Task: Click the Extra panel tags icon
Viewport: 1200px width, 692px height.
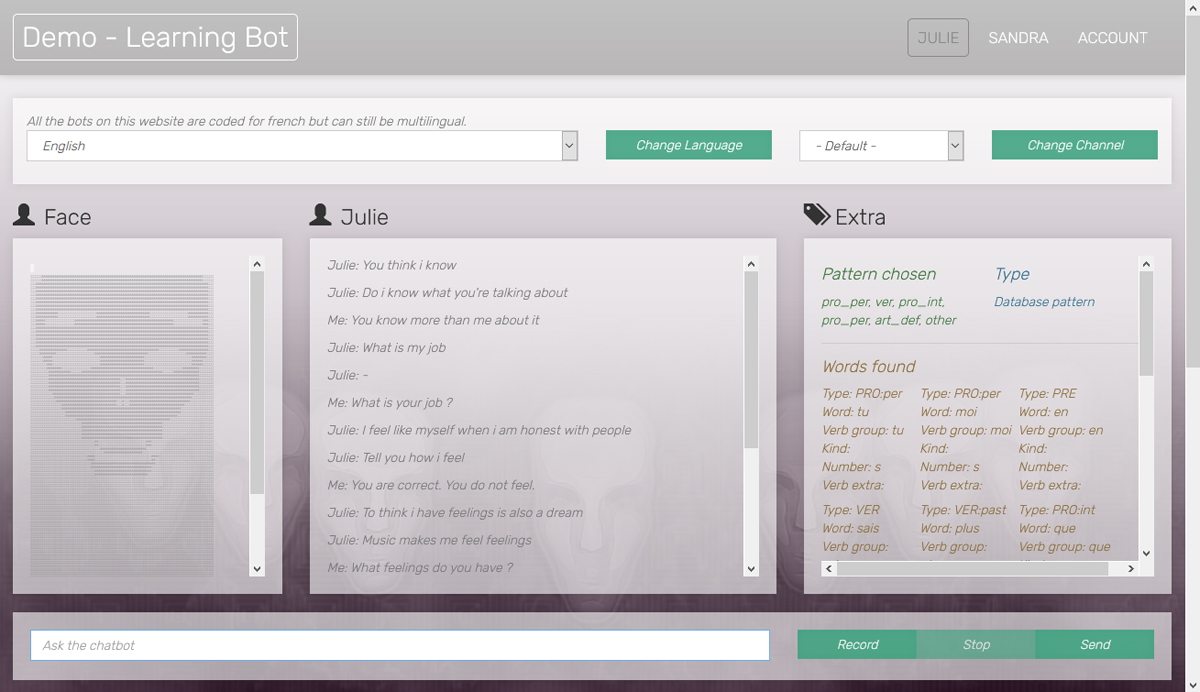Action: 816,215
